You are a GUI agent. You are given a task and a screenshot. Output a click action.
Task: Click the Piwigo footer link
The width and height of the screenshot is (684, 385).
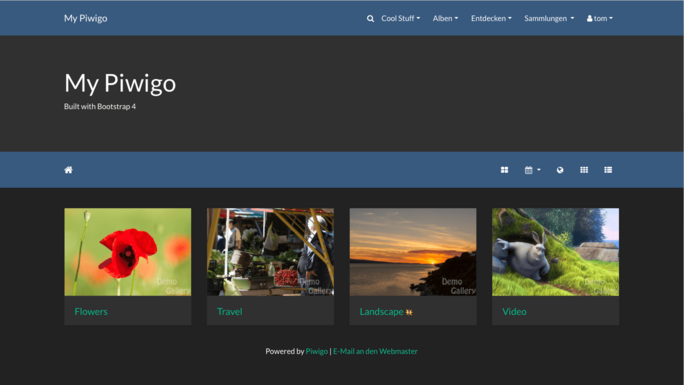click(317, 351)
